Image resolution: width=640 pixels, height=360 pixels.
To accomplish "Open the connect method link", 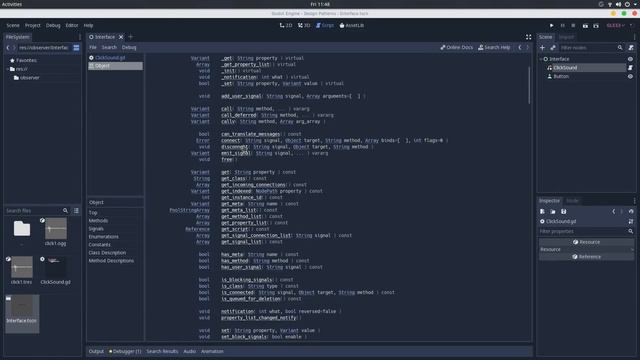I will pyautogui.click(x=231, y=140).
